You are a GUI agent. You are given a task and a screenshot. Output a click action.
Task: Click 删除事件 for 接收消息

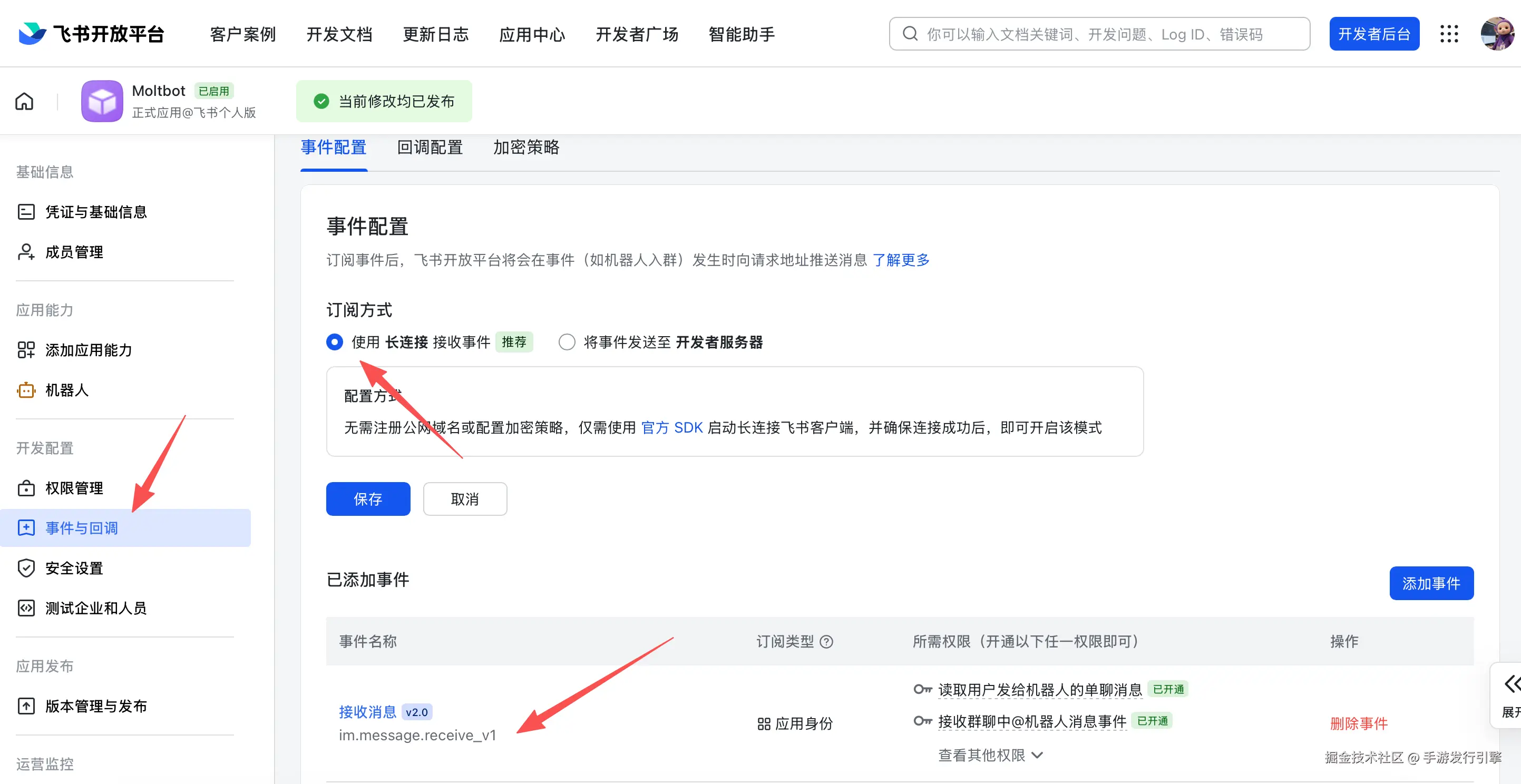click(1359, 724)
